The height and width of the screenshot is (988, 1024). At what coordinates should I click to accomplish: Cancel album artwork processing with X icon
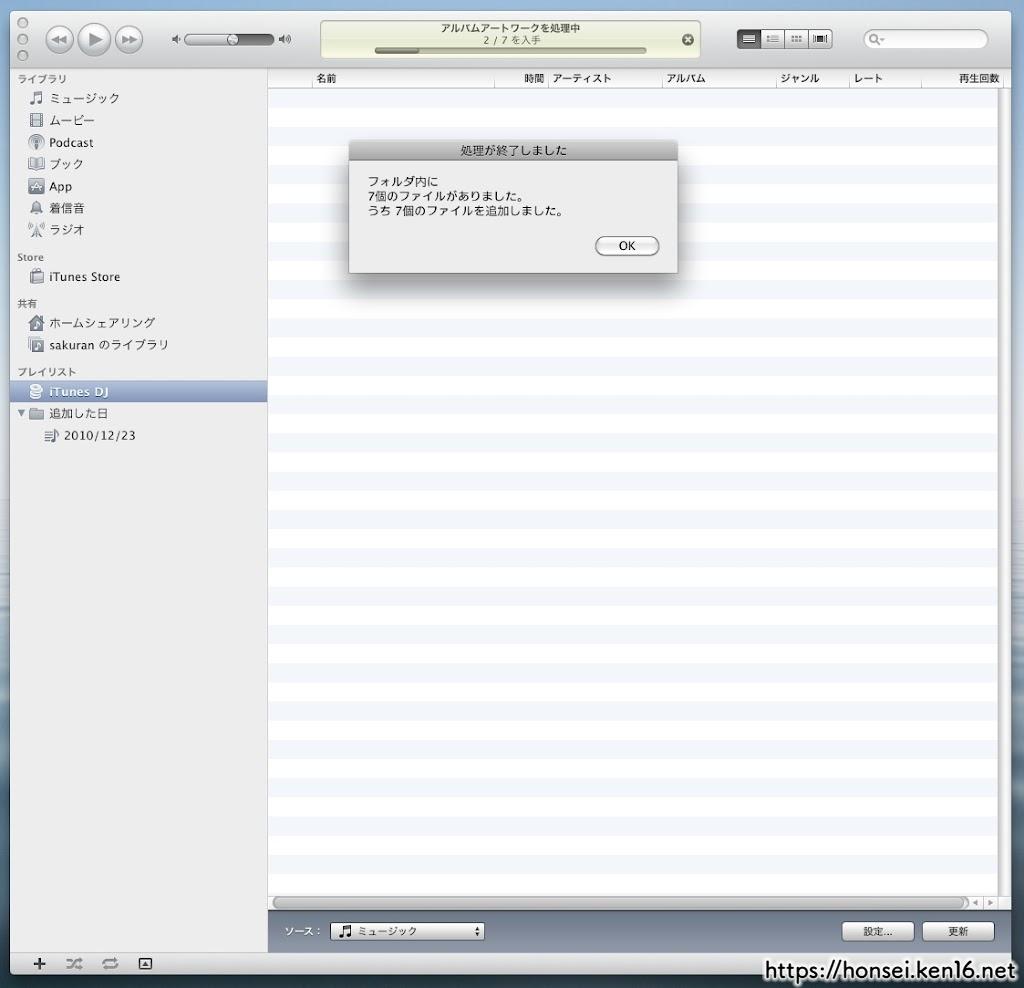pos(687,40)
